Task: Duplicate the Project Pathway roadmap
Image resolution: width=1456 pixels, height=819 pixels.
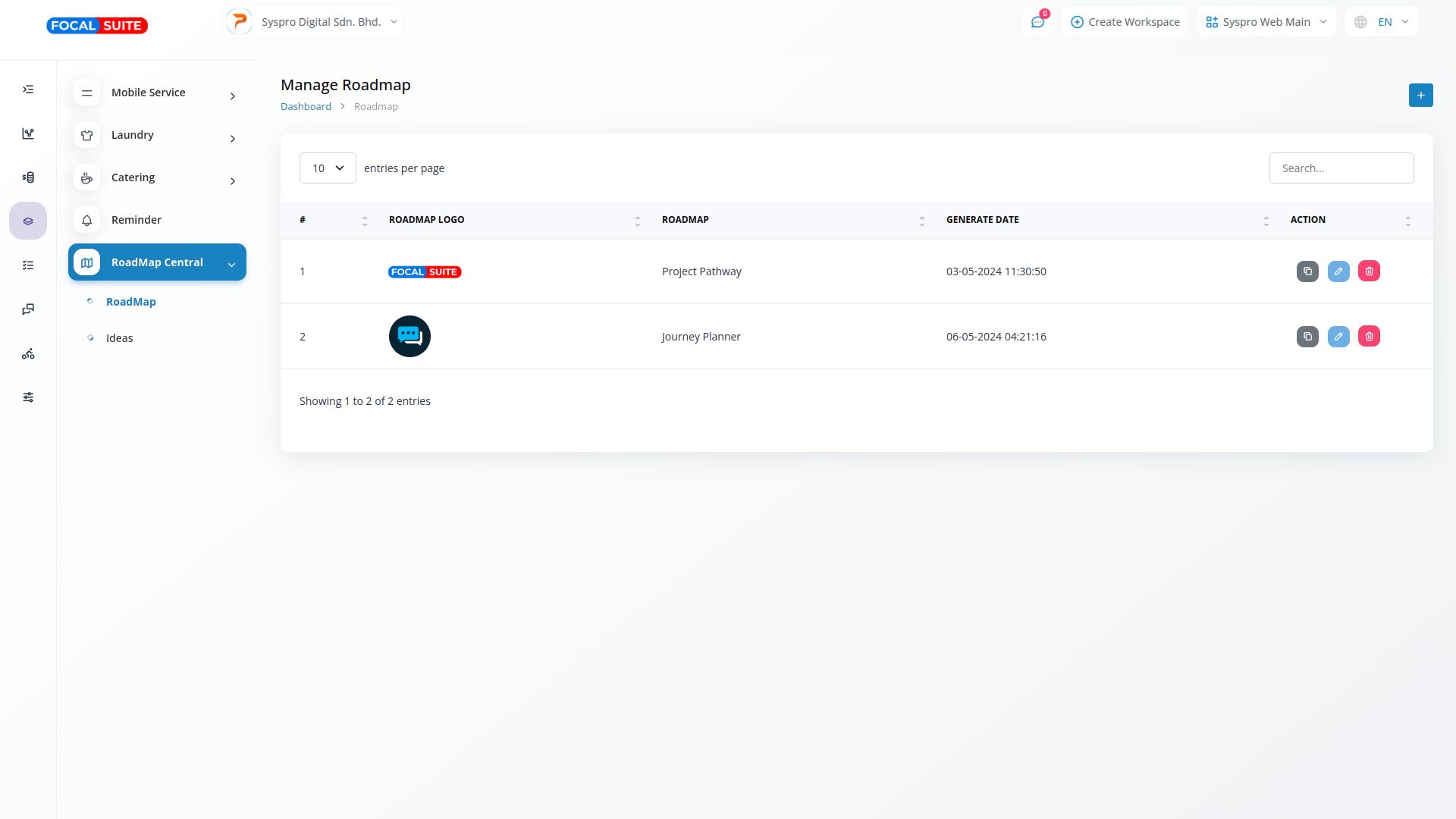Action: [x=1307, y=271]
